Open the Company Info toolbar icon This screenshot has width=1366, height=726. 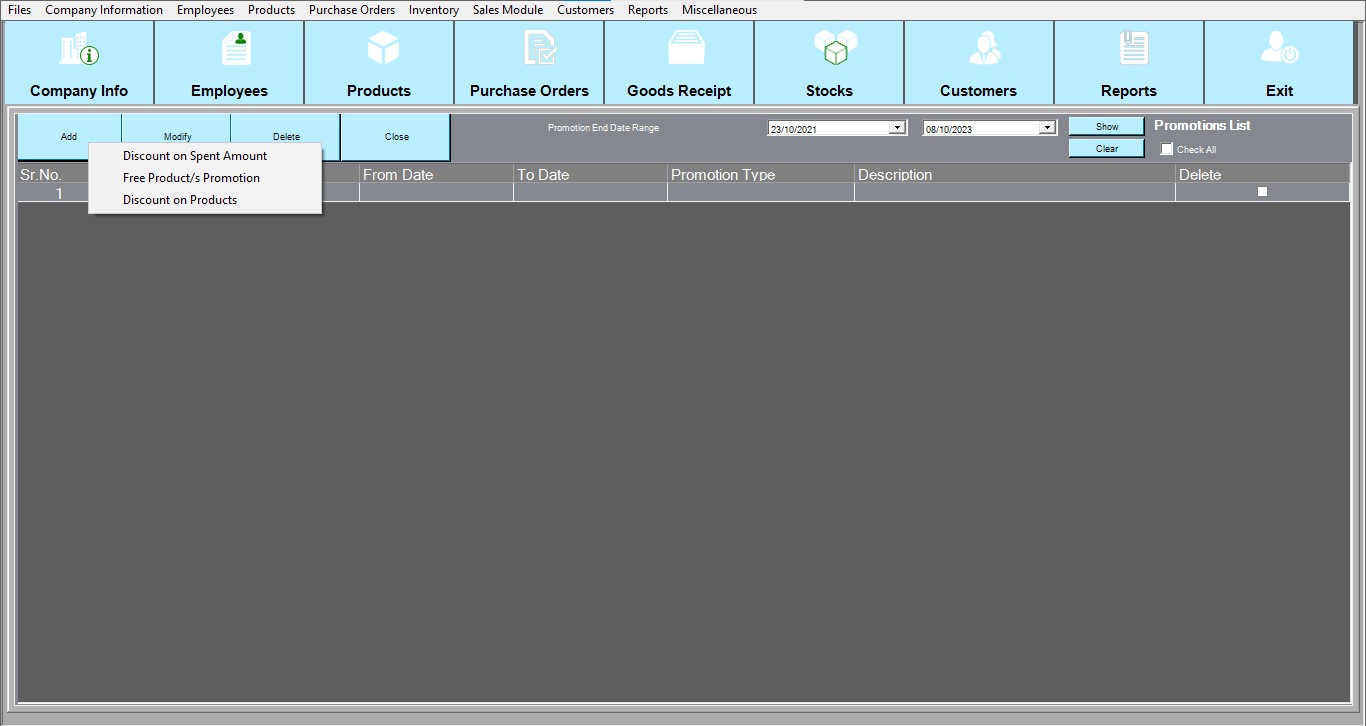tap(79, 49)
